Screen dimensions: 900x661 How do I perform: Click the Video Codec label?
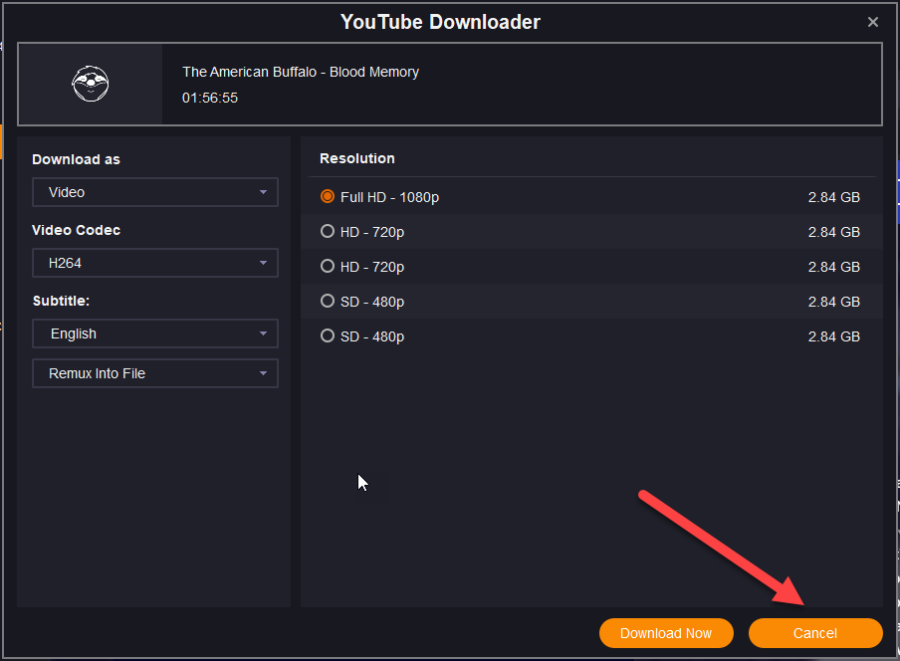tap(76, 230)
